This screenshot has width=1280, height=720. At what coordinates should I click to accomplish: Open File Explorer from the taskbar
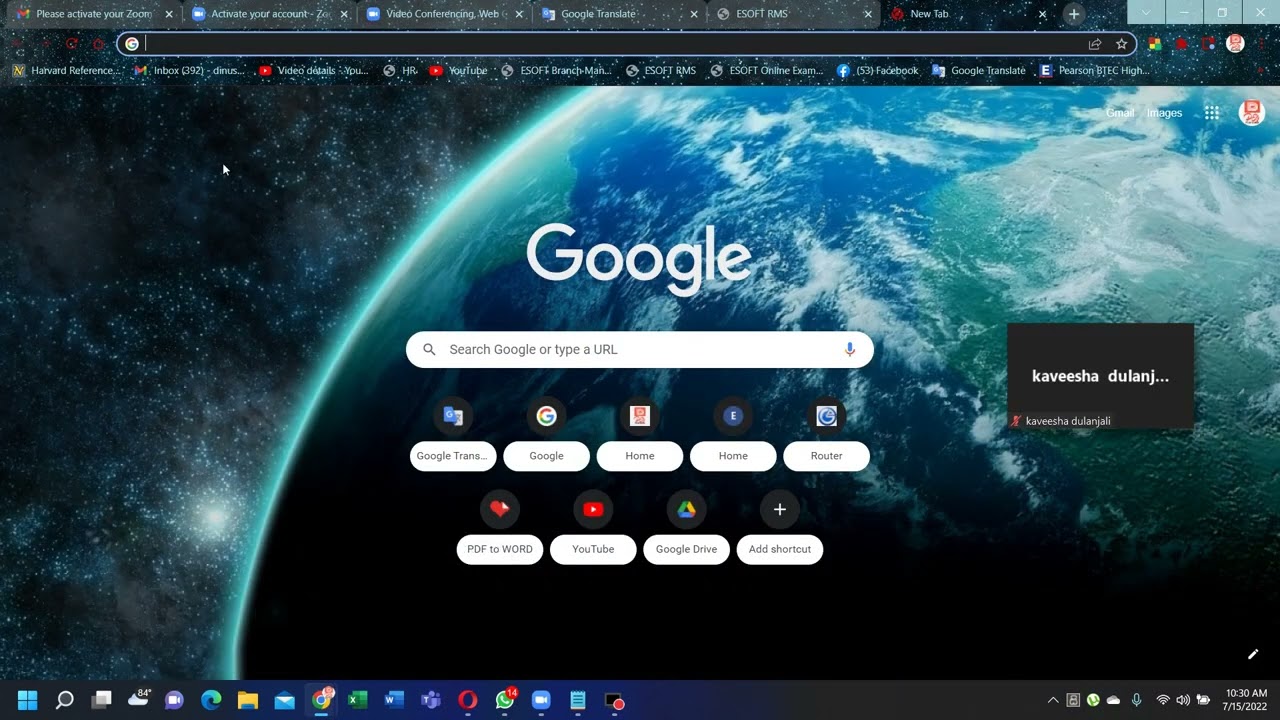pos(248,700)
